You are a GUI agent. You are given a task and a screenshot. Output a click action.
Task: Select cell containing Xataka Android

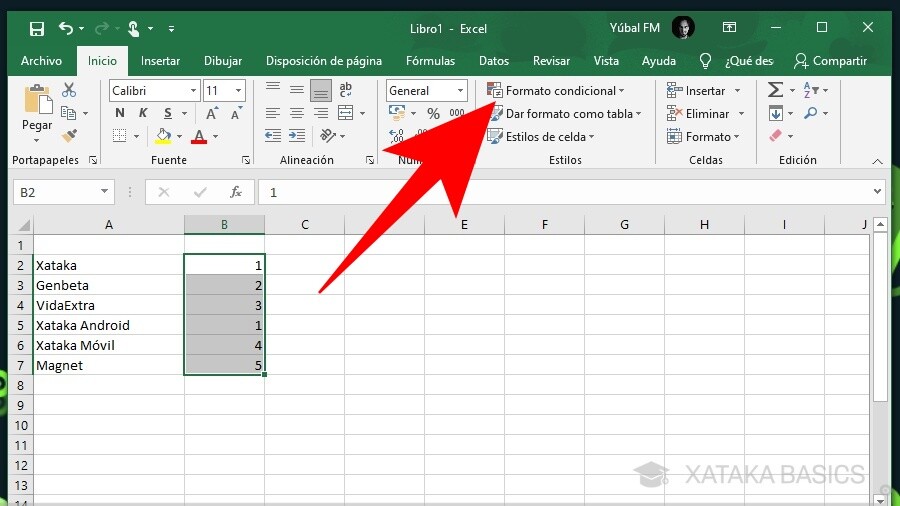tap(109, 325)
